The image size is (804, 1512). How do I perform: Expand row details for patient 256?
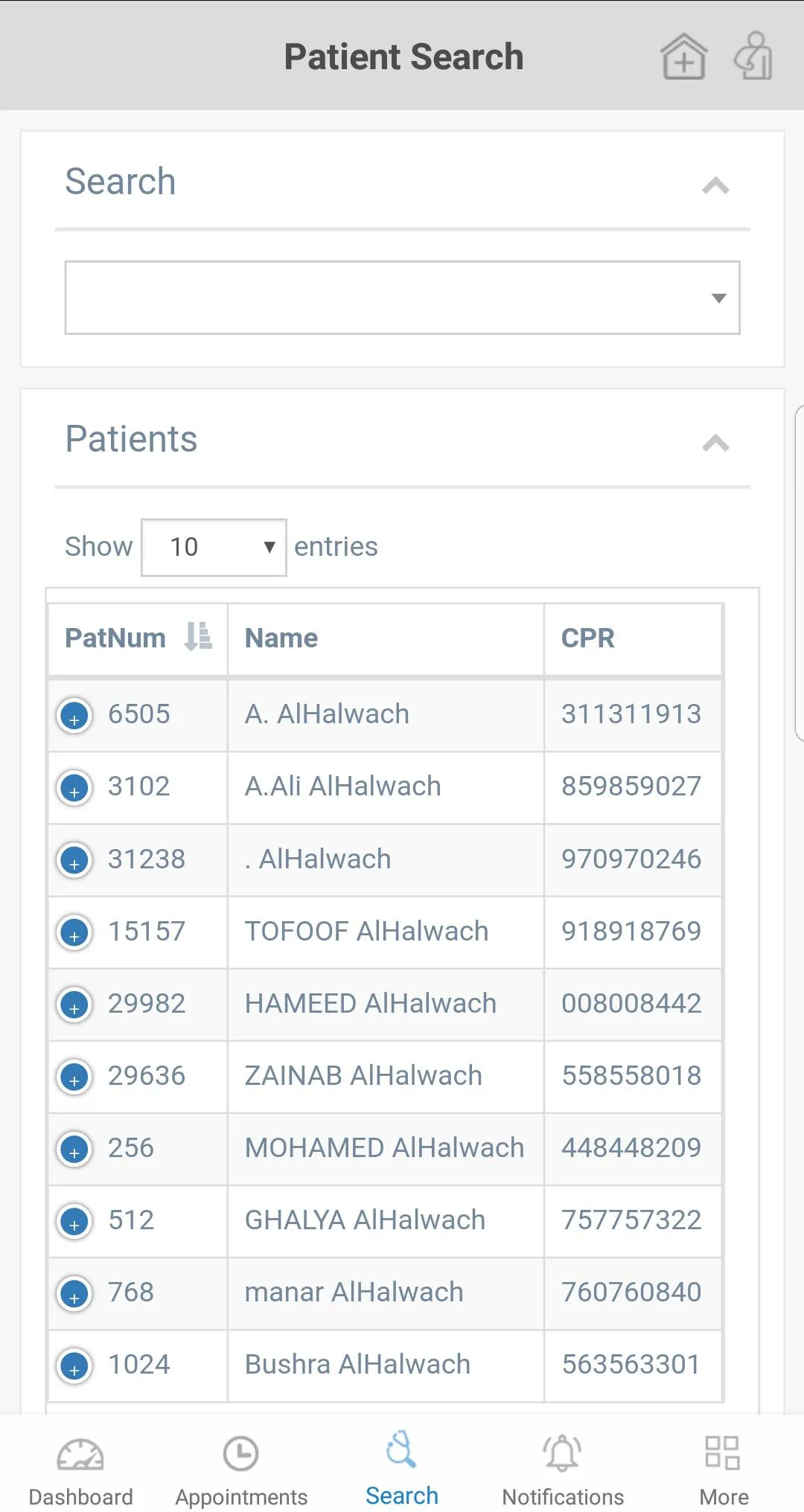coord(74,1150)
